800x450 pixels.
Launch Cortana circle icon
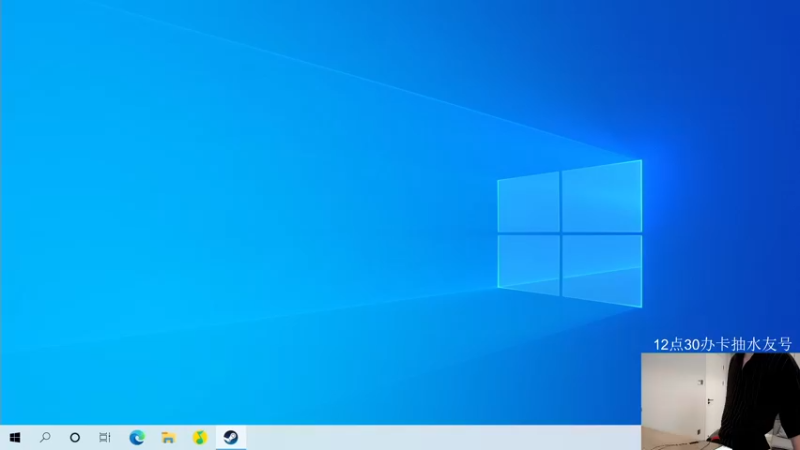click(x=75, y=438)
